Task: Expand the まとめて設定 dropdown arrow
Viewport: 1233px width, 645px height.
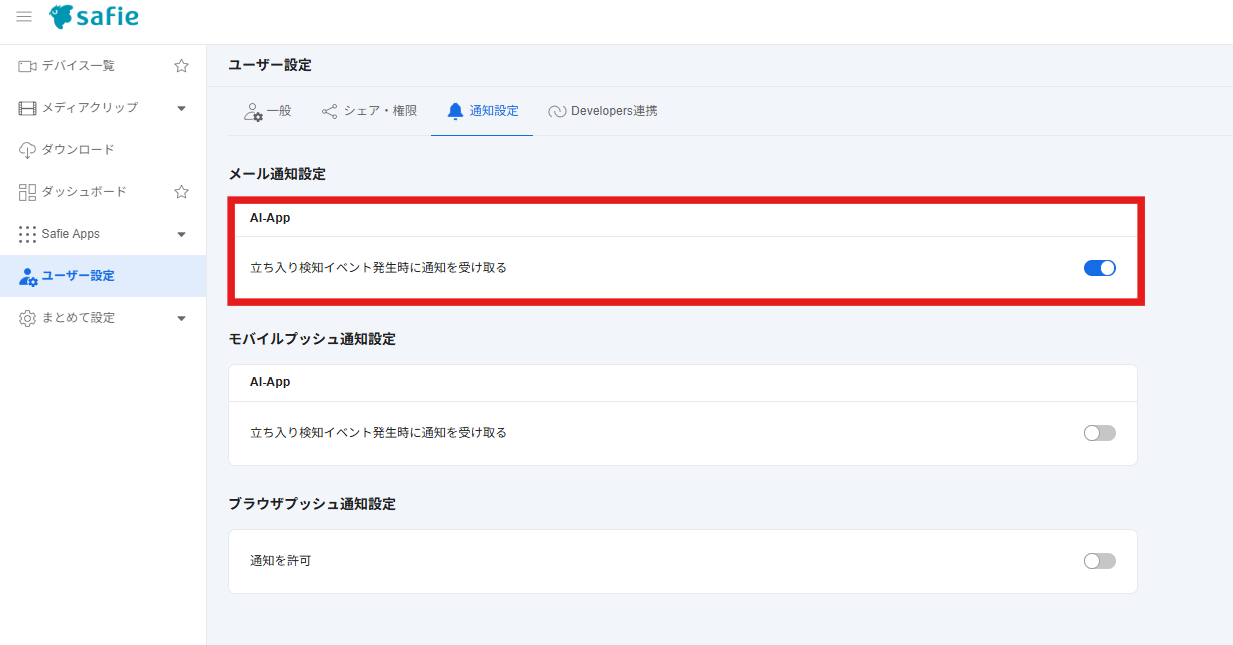Action: pos(181,318)
